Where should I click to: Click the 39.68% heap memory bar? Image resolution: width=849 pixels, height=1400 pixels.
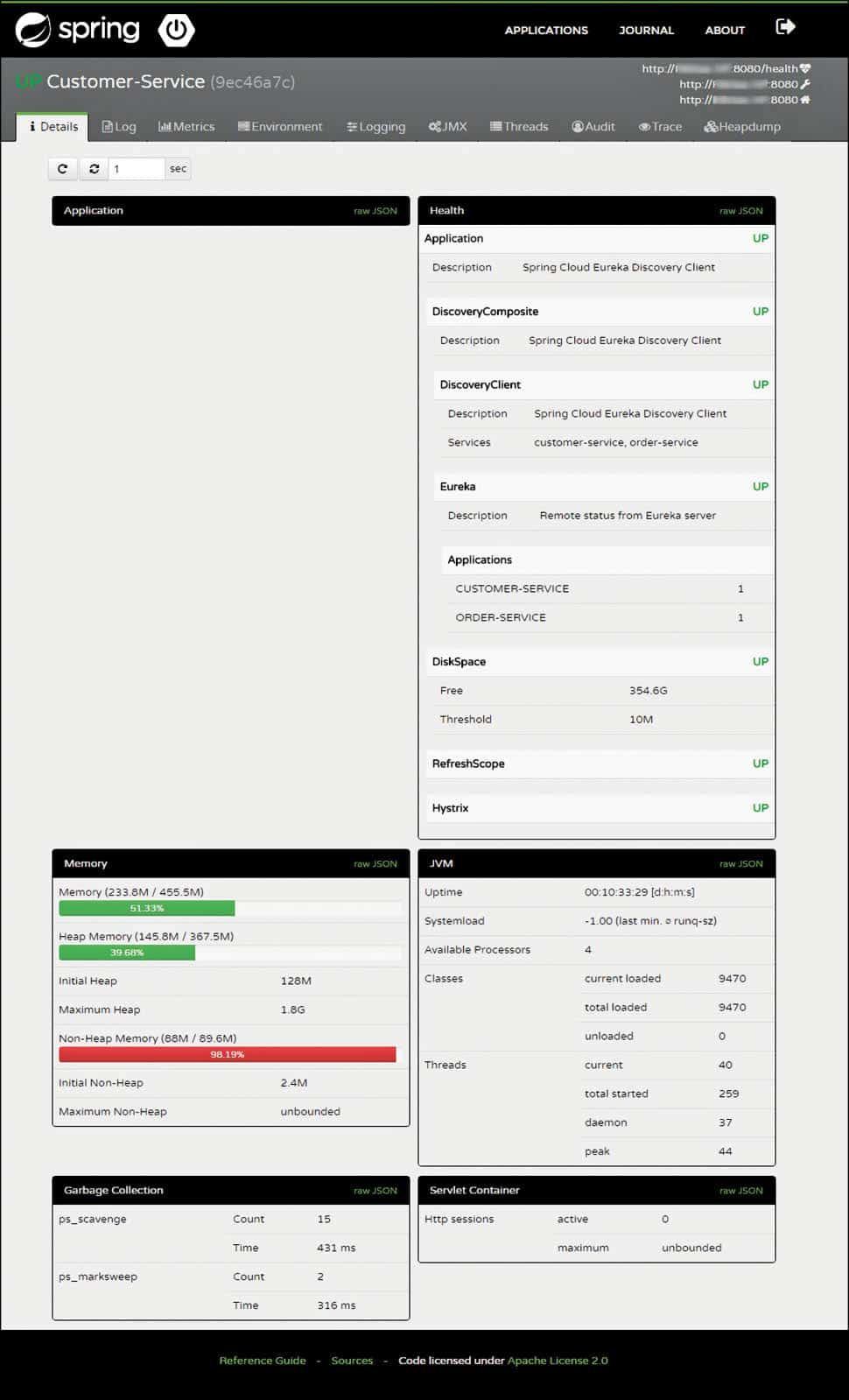[127, 953]
